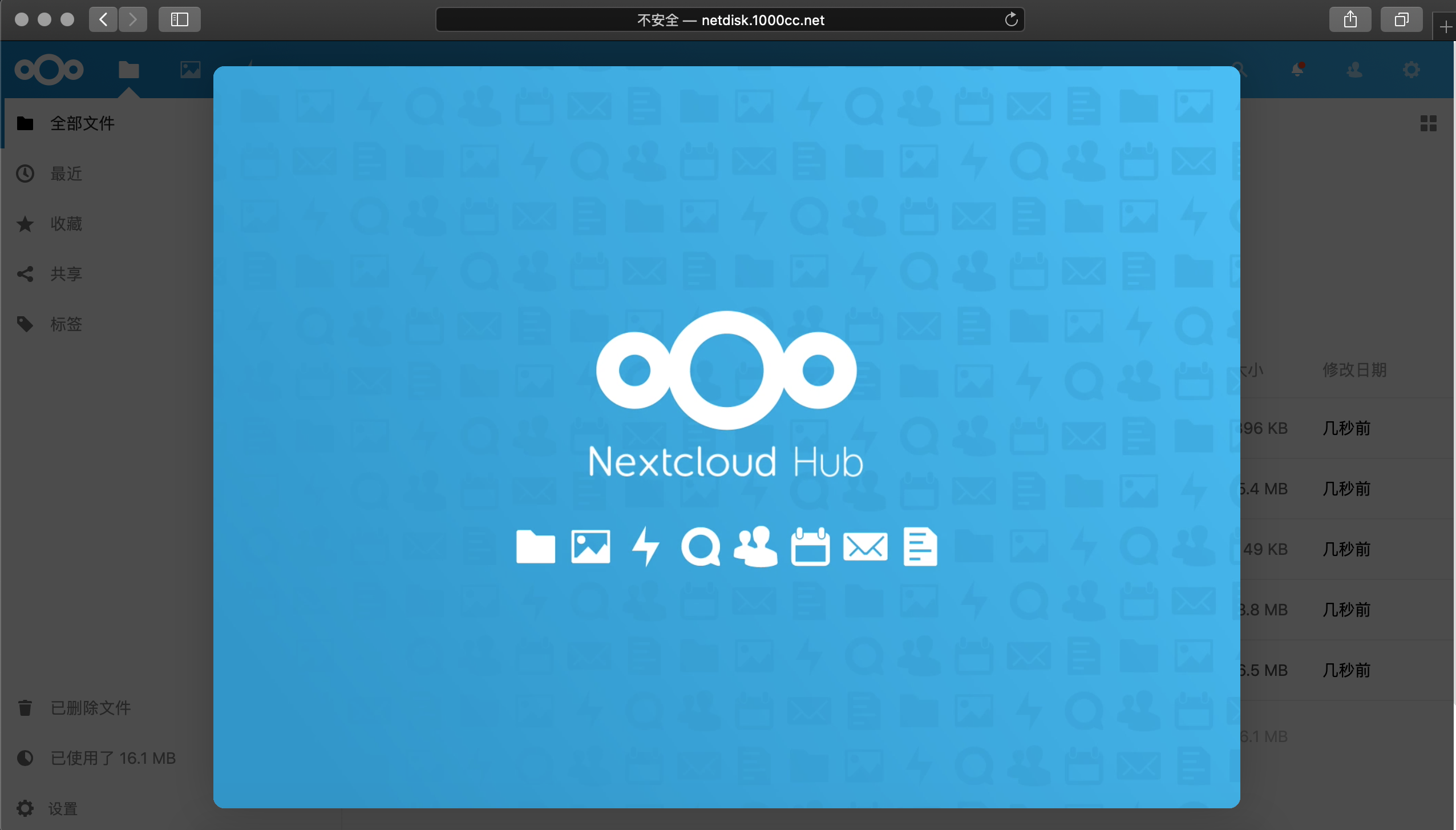This screenshot has height=830, width=1456.
Task: Go back with Safari back arrow
Action: (103, 19)
